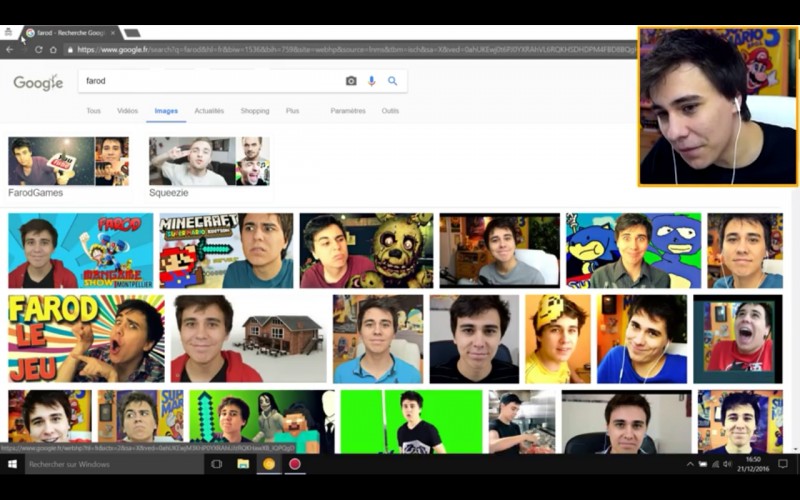Click the farod Recherche Google tab title
The image size is (800, 500).
(x=70, y=33)
